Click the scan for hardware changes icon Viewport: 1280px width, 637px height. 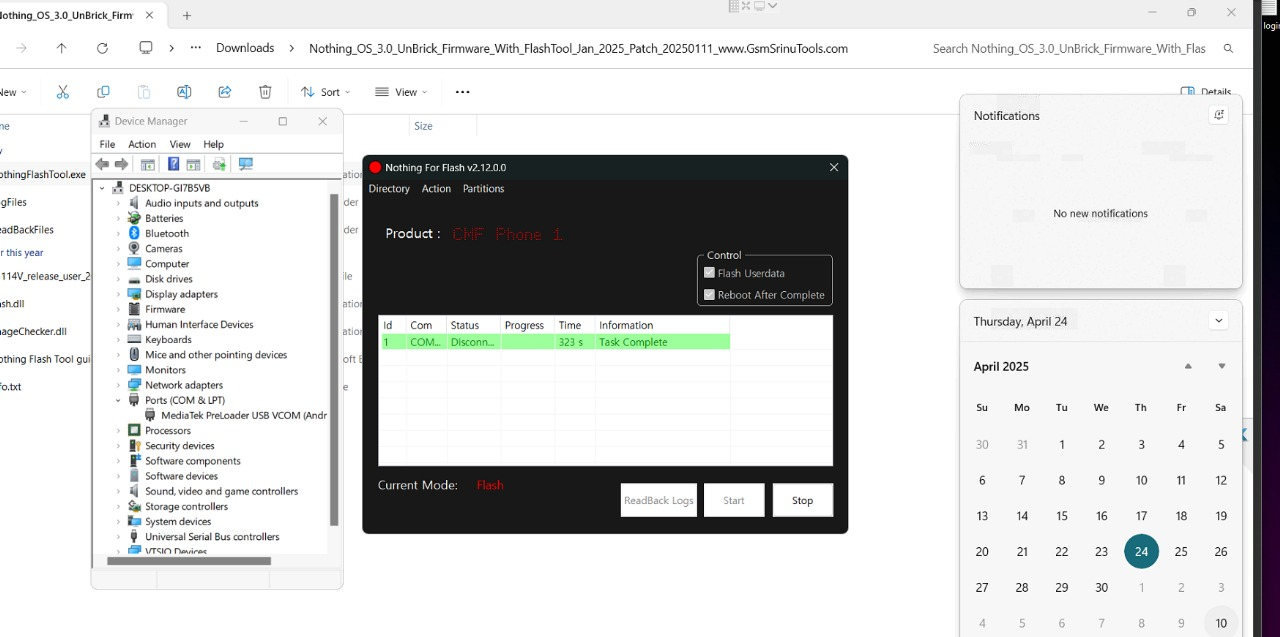point(245,164)
